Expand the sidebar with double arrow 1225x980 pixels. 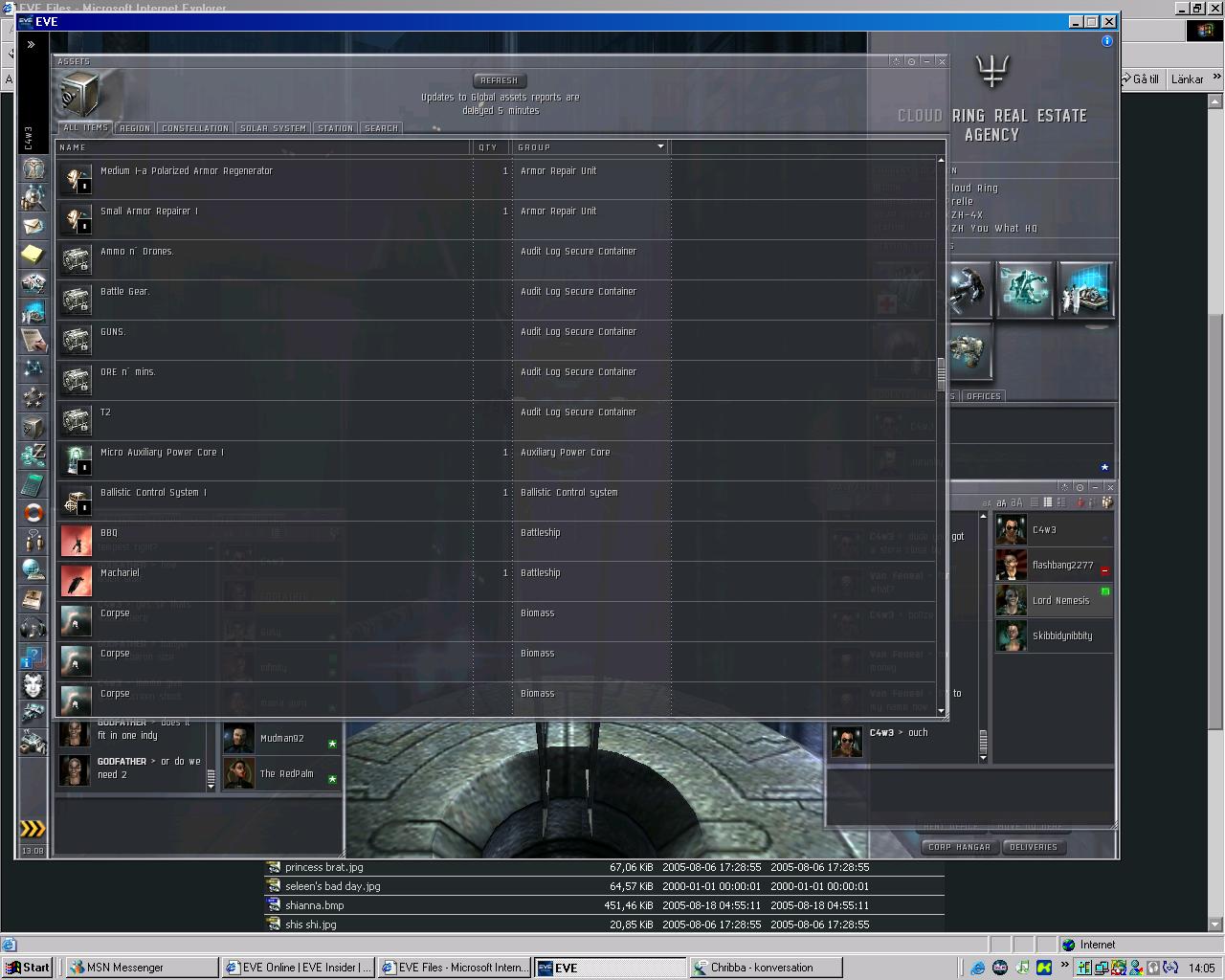click(x=31, y=44)
